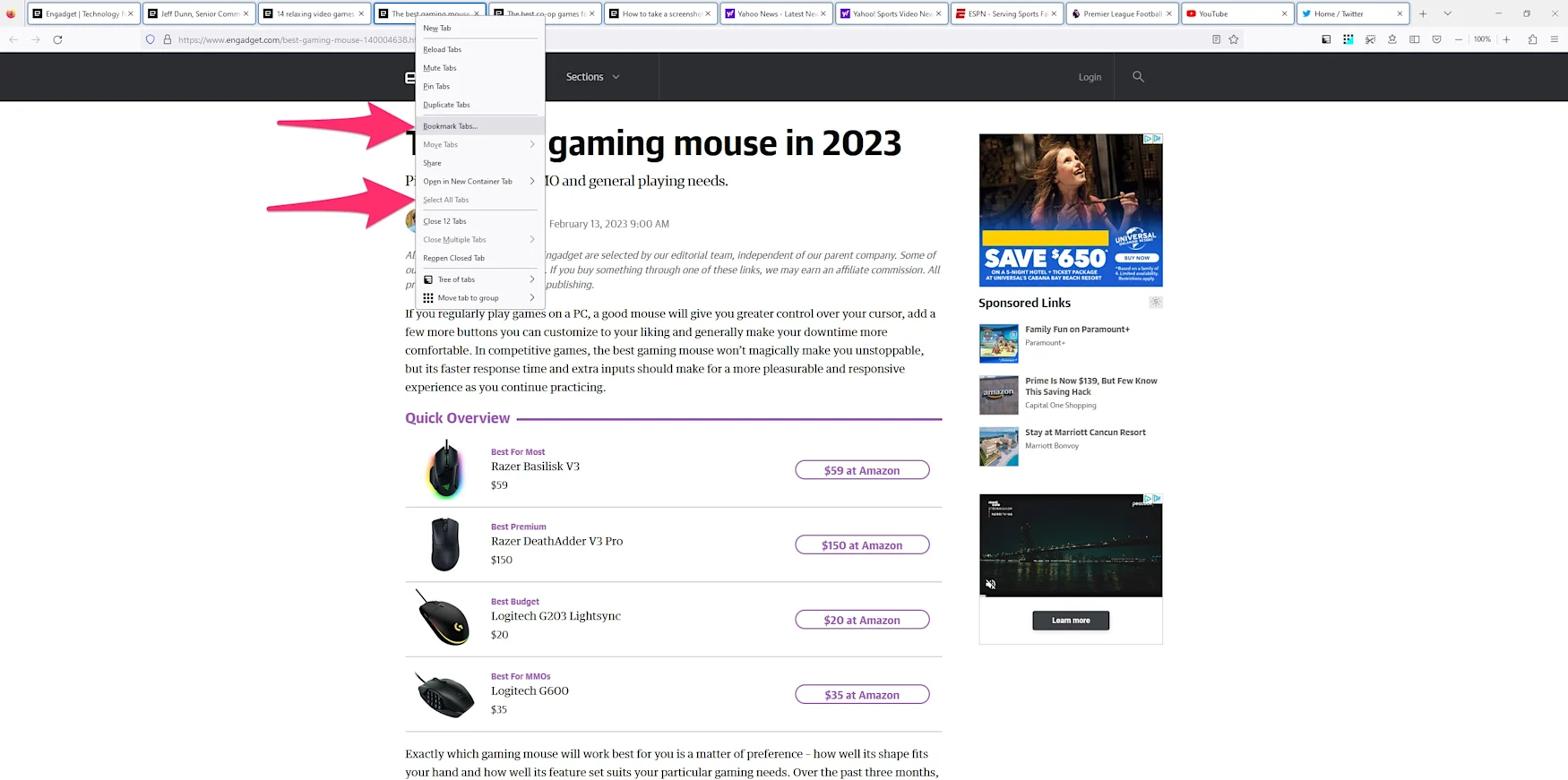Screen dimensions: 1568x780
Task: Select Close 12 Tabs menu entry
Action: point(479,221)
